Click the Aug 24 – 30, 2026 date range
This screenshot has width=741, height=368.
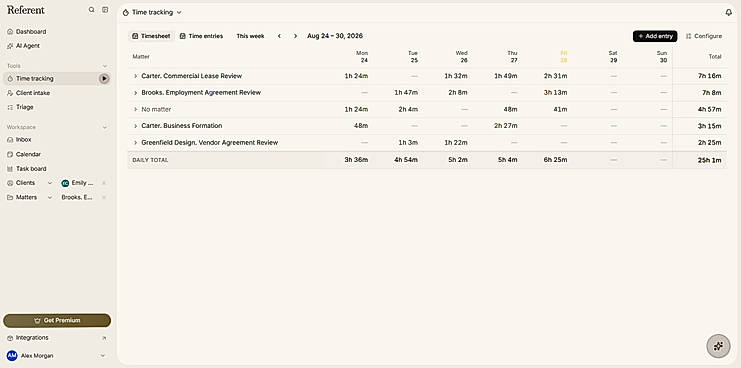[335, 36]
